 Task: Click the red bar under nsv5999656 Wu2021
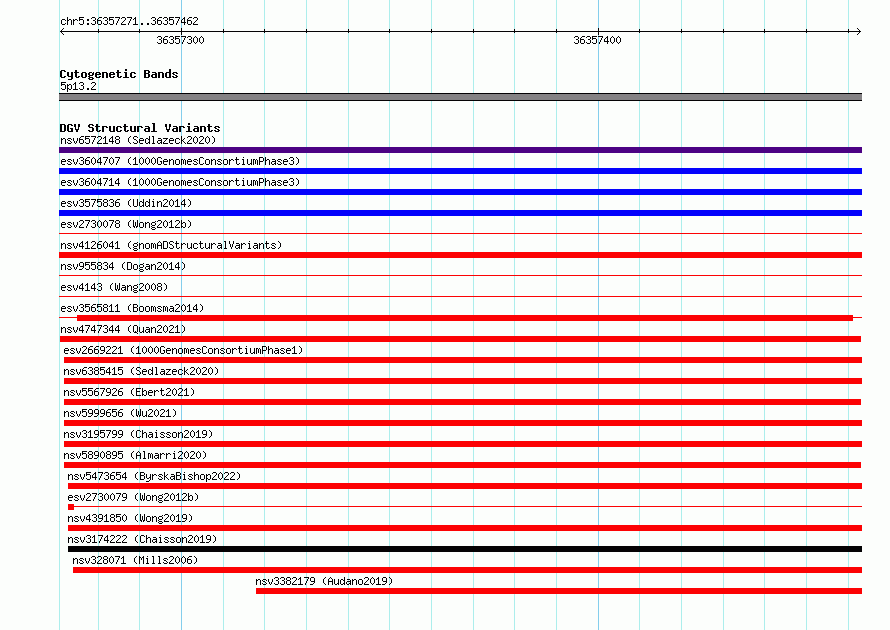coord(463,423)
